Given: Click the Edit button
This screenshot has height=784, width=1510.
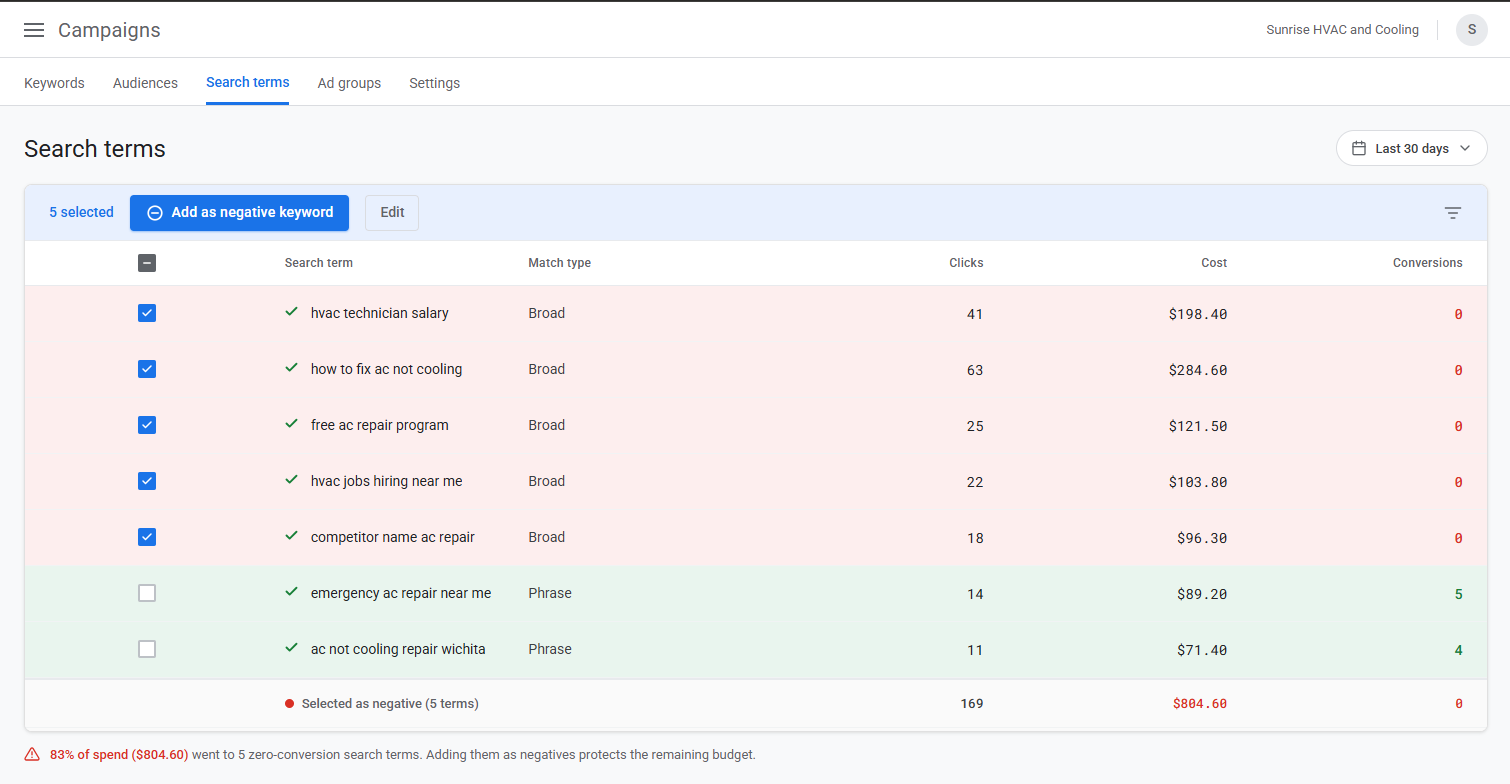Looking at the screenshot, I should [392, 213].
